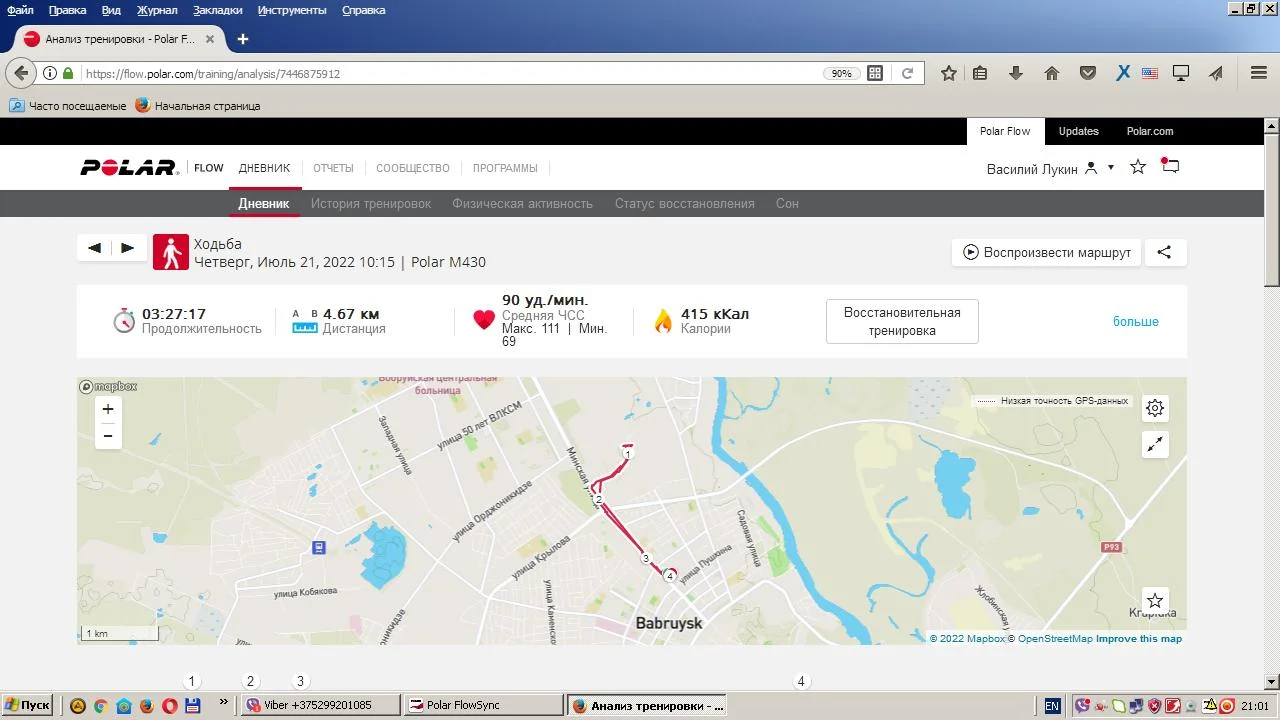This screenshot has height=720, width=1280.
Task: Open Updates top link
Action: [x=1078, y=131]
